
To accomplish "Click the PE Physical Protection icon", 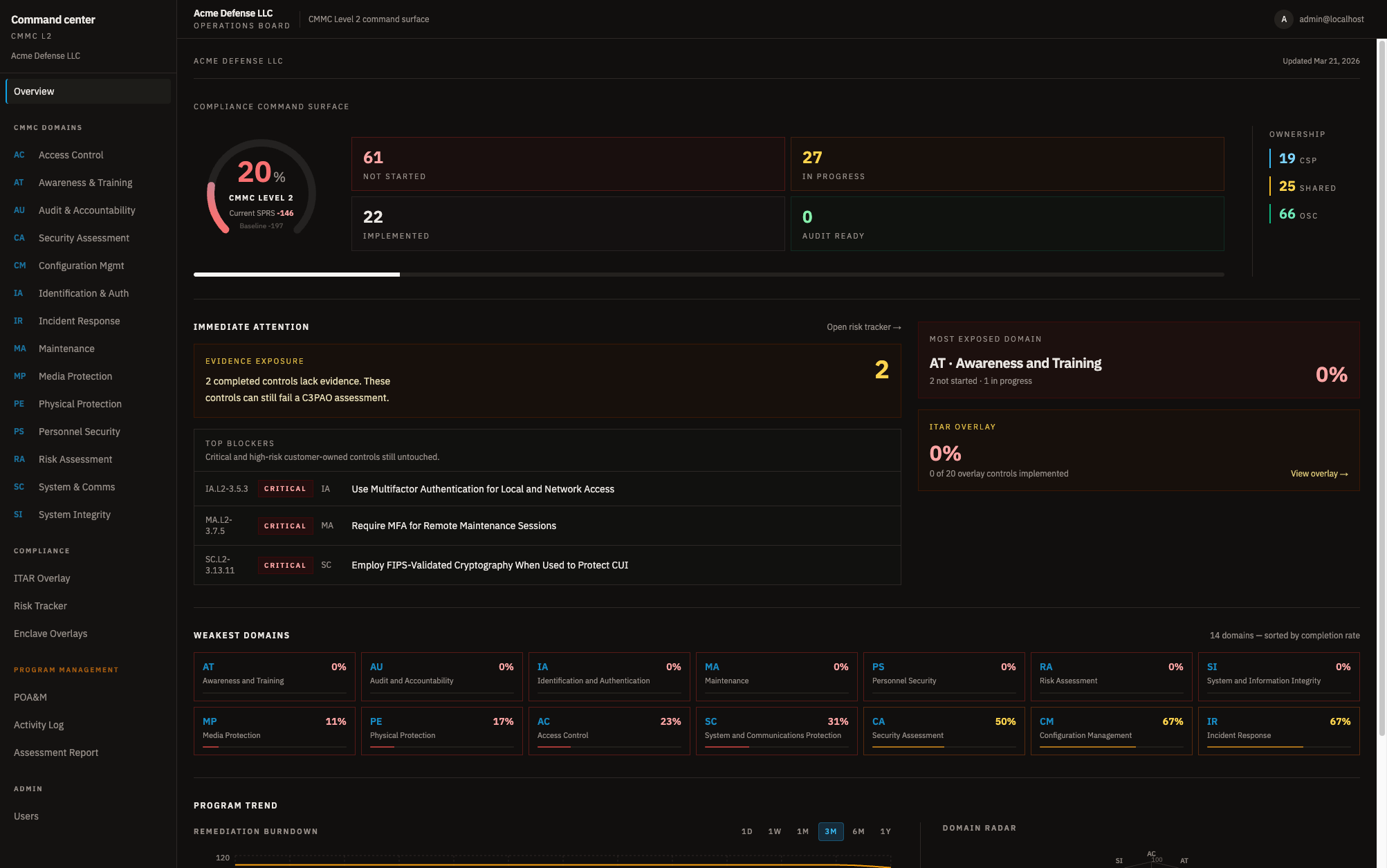I will tap(19, 404).
